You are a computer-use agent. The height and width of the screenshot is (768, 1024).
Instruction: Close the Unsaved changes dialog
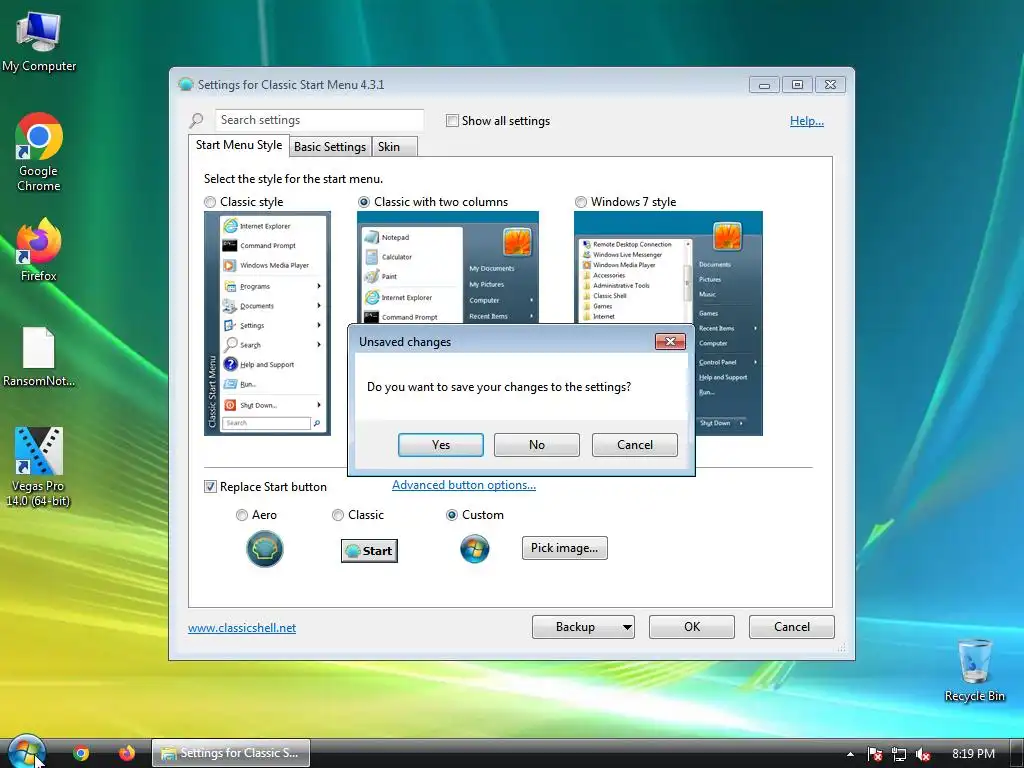(x=670, y=342)
